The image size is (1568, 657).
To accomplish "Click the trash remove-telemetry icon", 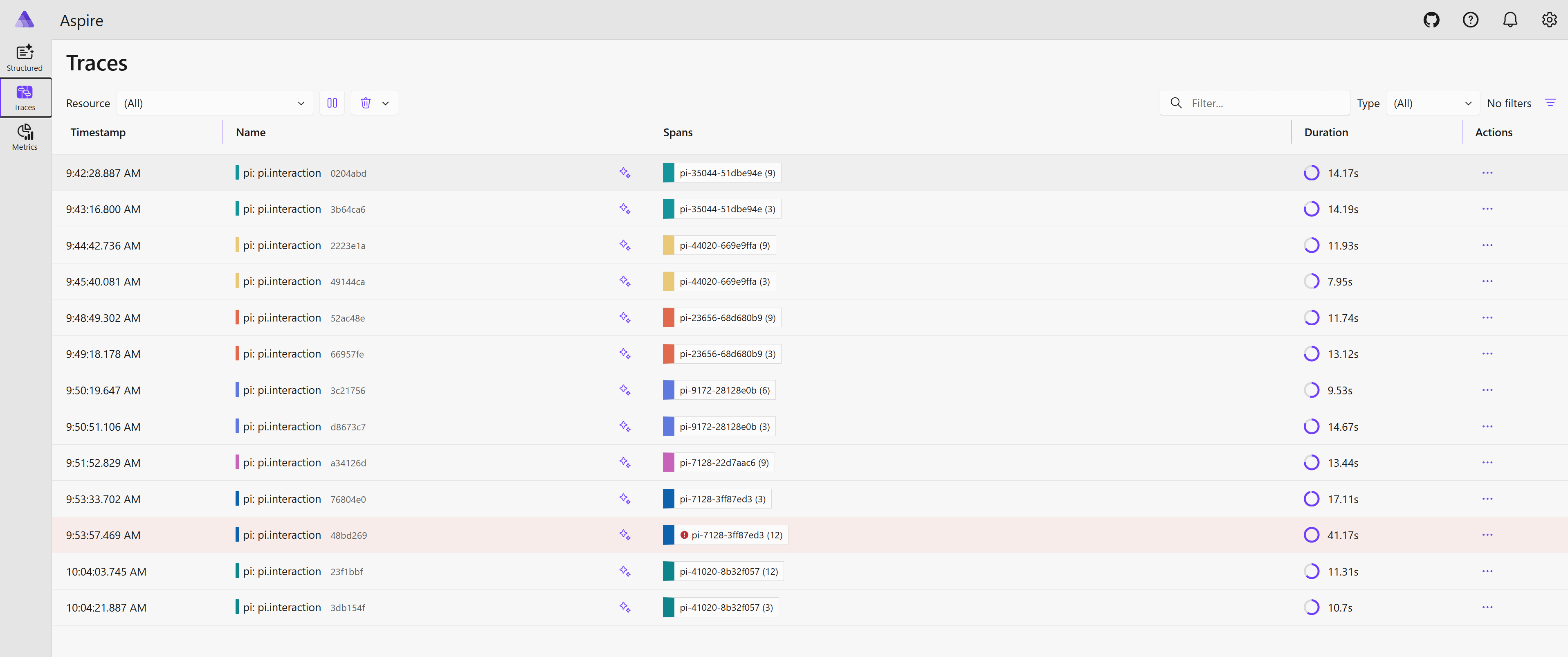I will click(x=366, y=103).
